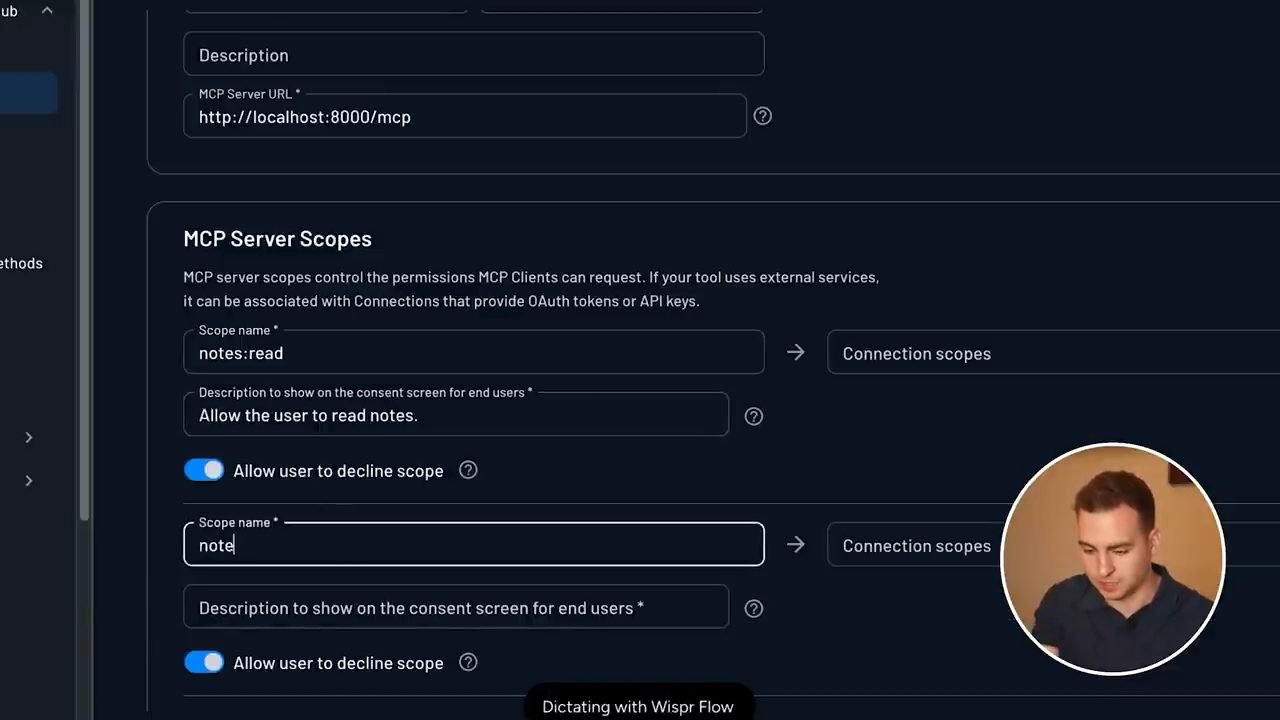1280x720 pixels.
Task: Select the highlighted blue sidebar item
Action: 28,94
